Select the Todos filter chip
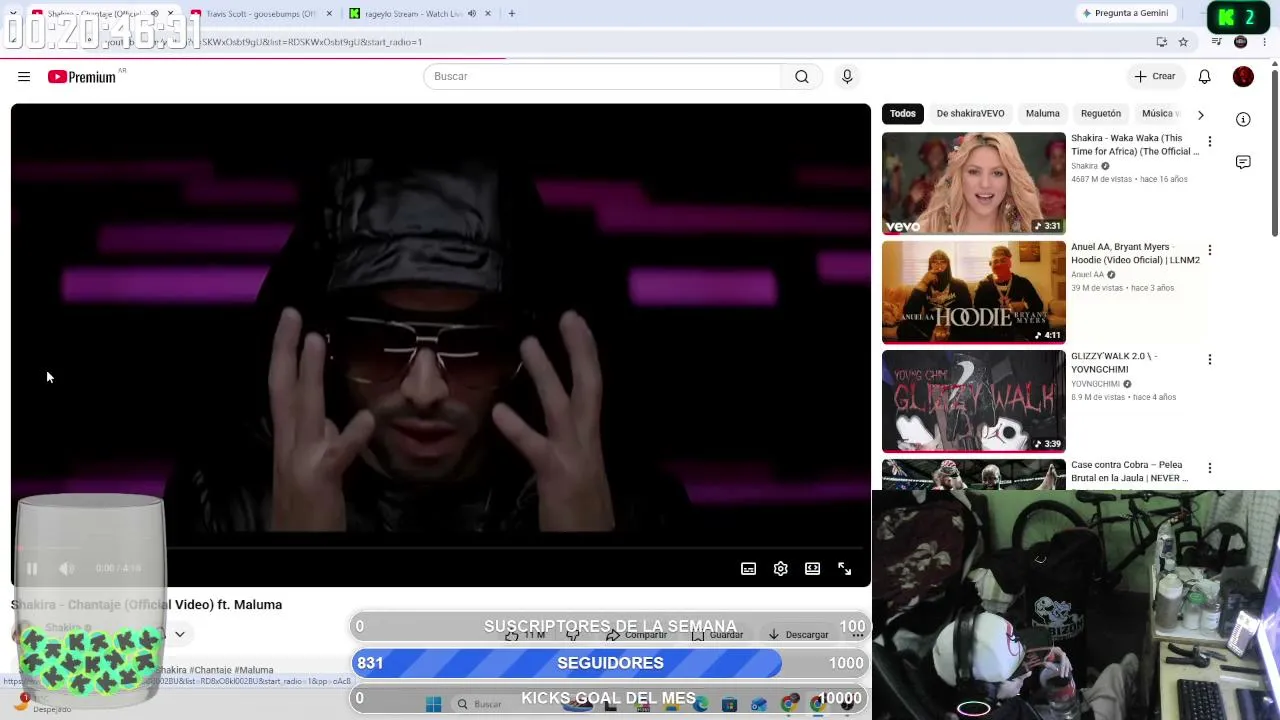This screenshot has height=720, width=1280. (903, 114)
